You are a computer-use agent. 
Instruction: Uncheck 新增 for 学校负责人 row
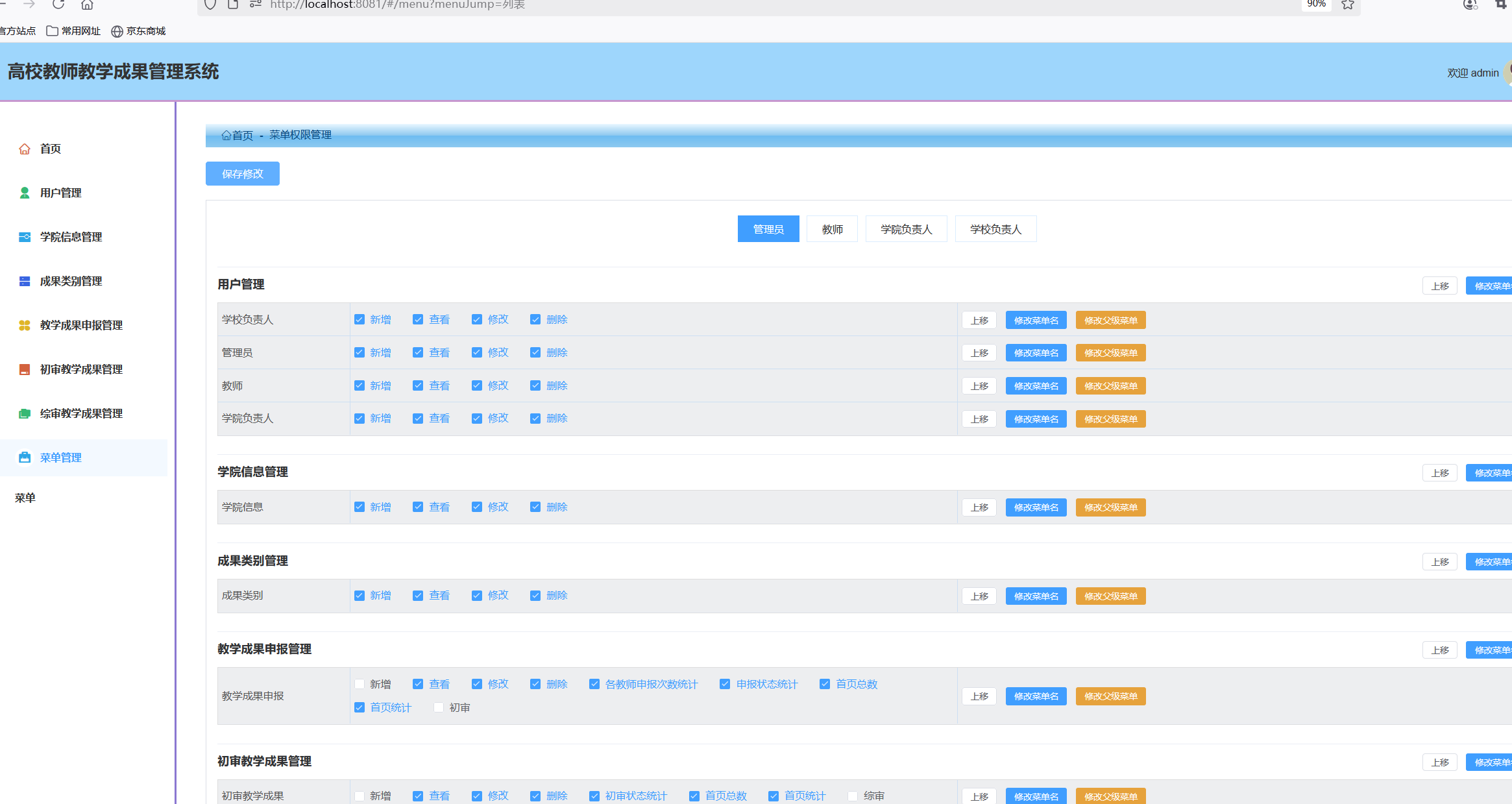[x=360, y=319]
